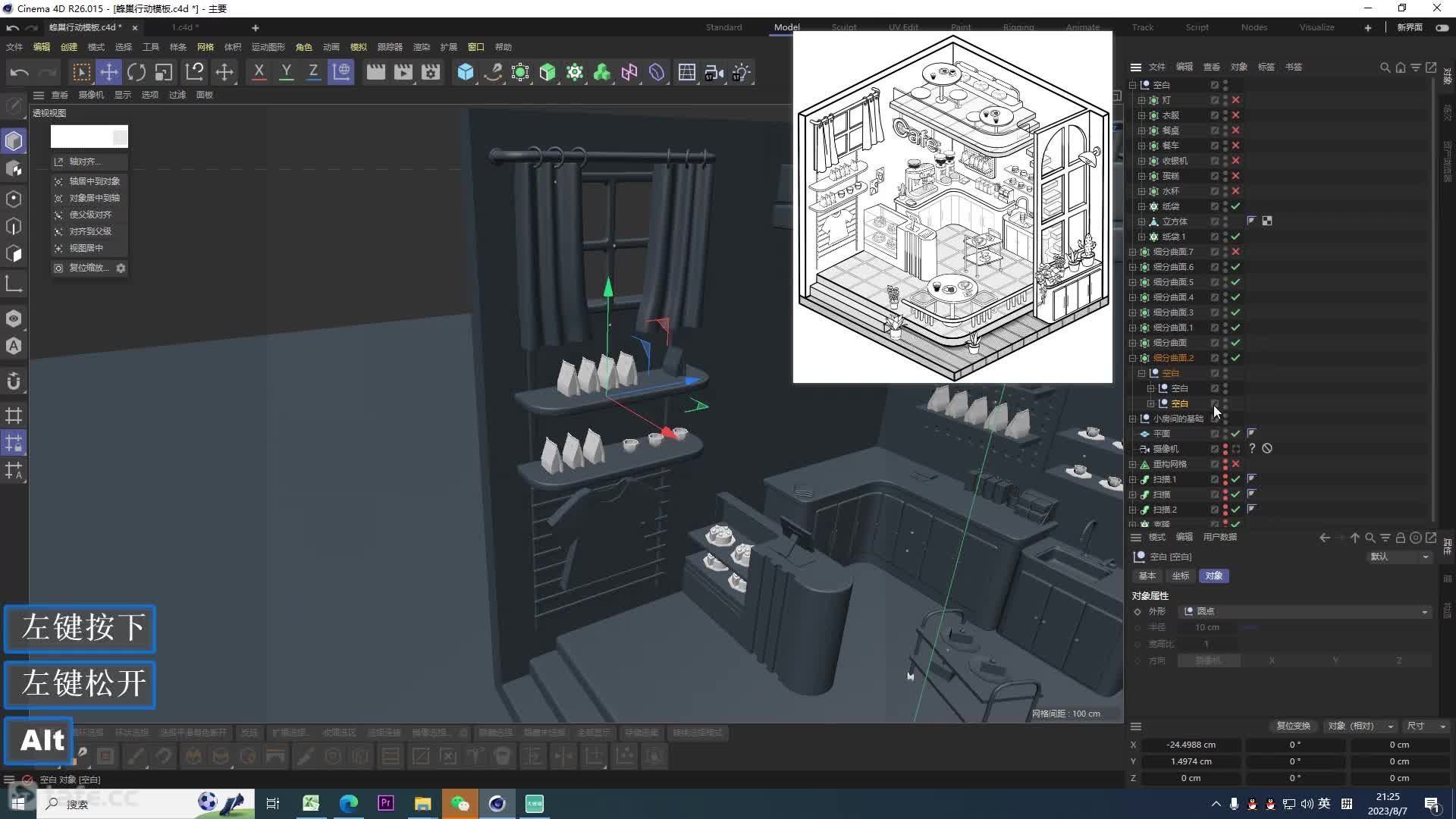Toggle visibility dots for 摄像机 row

click(1225, 449)
